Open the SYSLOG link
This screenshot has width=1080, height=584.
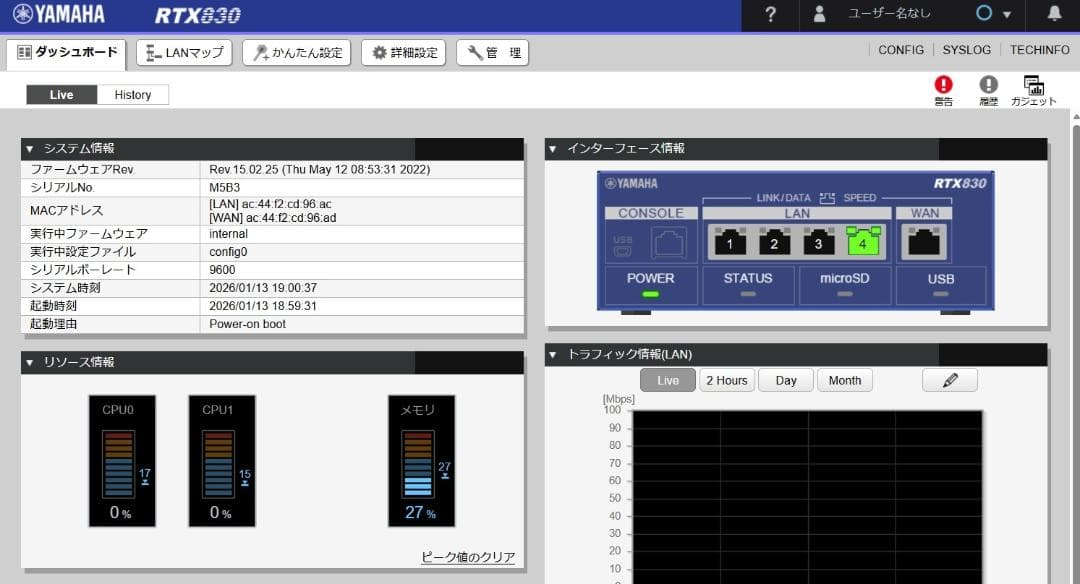point(966,50)
